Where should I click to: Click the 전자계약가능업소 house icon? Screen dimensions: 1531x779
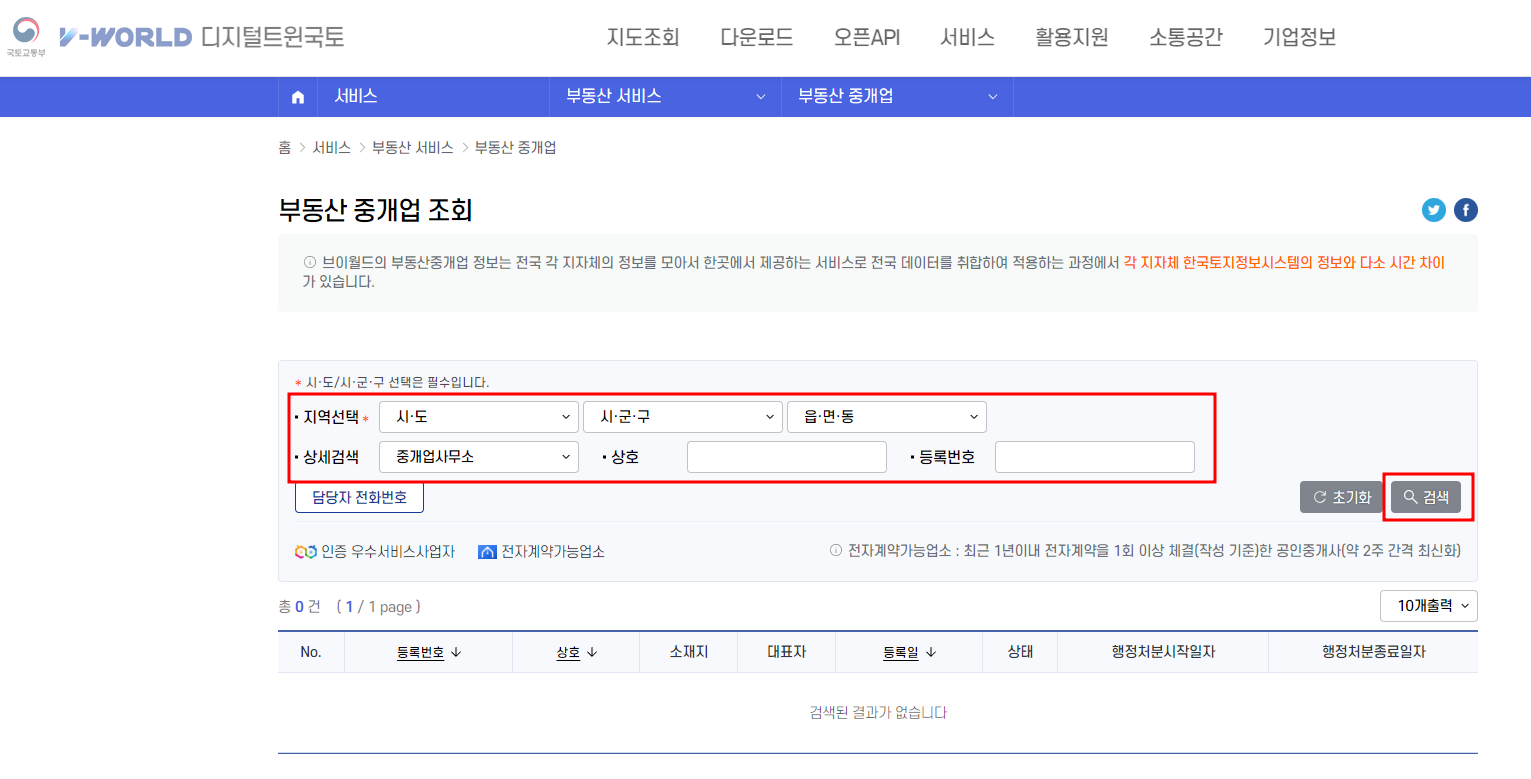coord(487,550)
